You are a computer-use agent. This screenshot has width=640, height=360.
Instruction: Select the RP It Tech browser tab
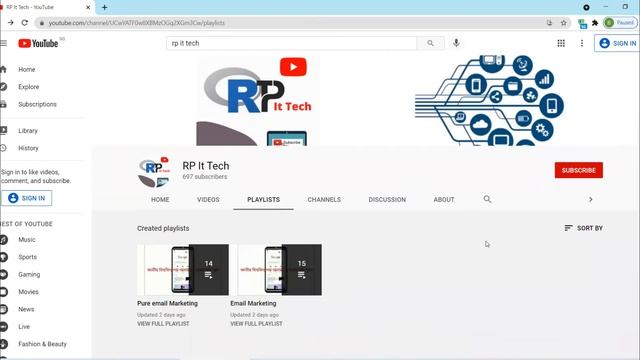click(46, 7)
